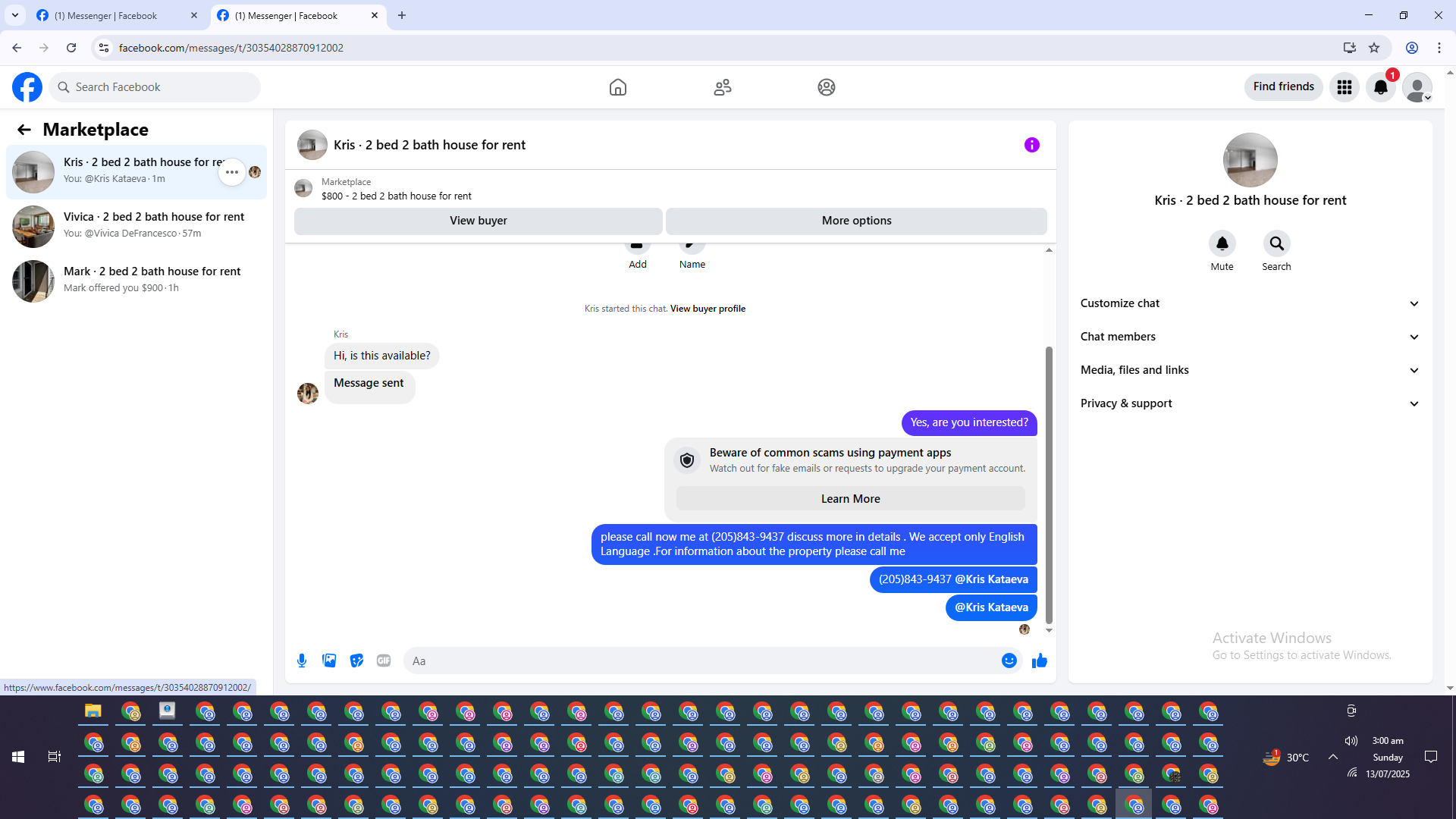Click the voice clip microphone icon

(302, 661)
